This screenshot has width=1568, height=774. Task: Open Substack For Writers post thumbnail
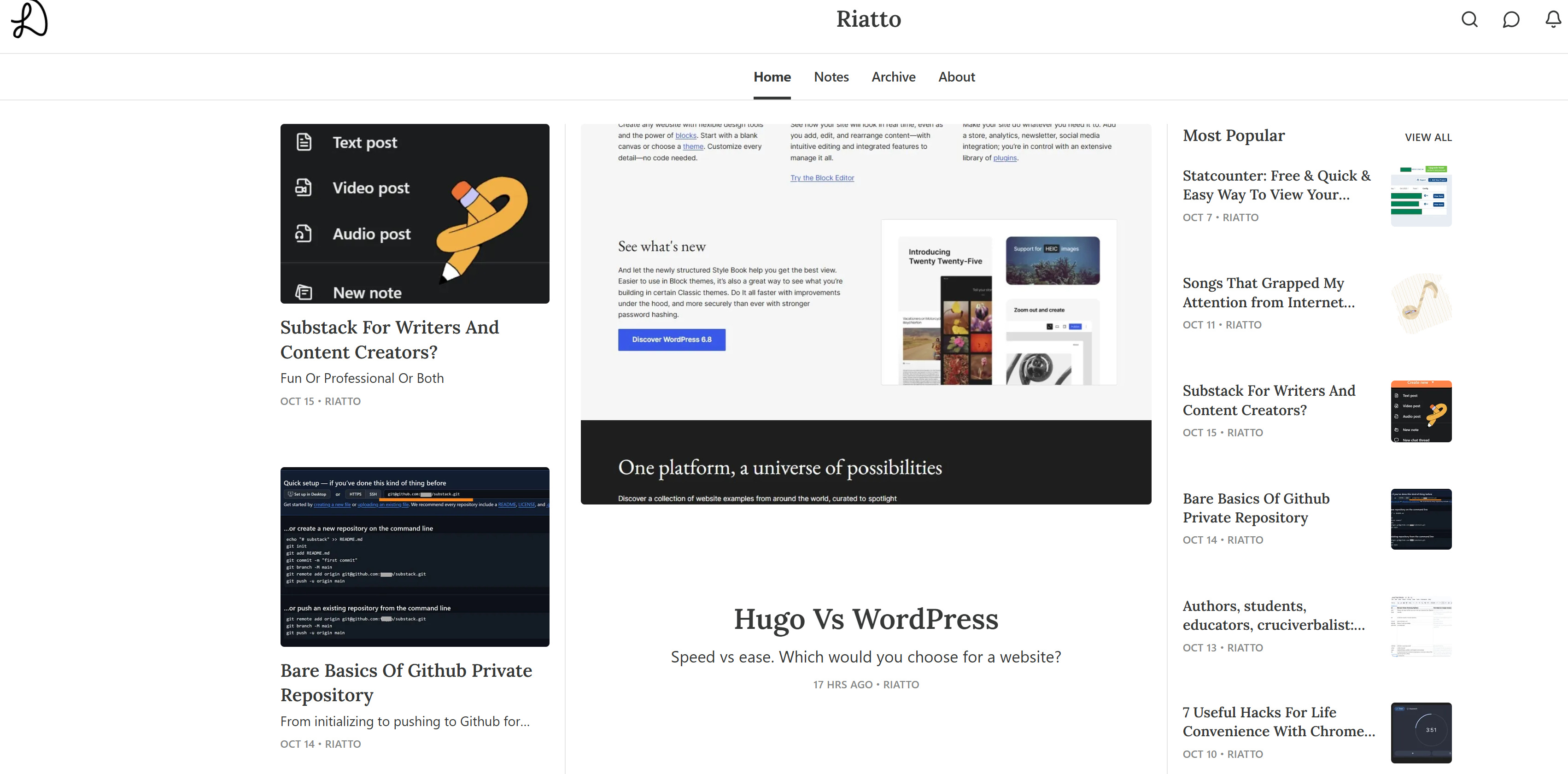pyautogui.click(x=415, y=214)
